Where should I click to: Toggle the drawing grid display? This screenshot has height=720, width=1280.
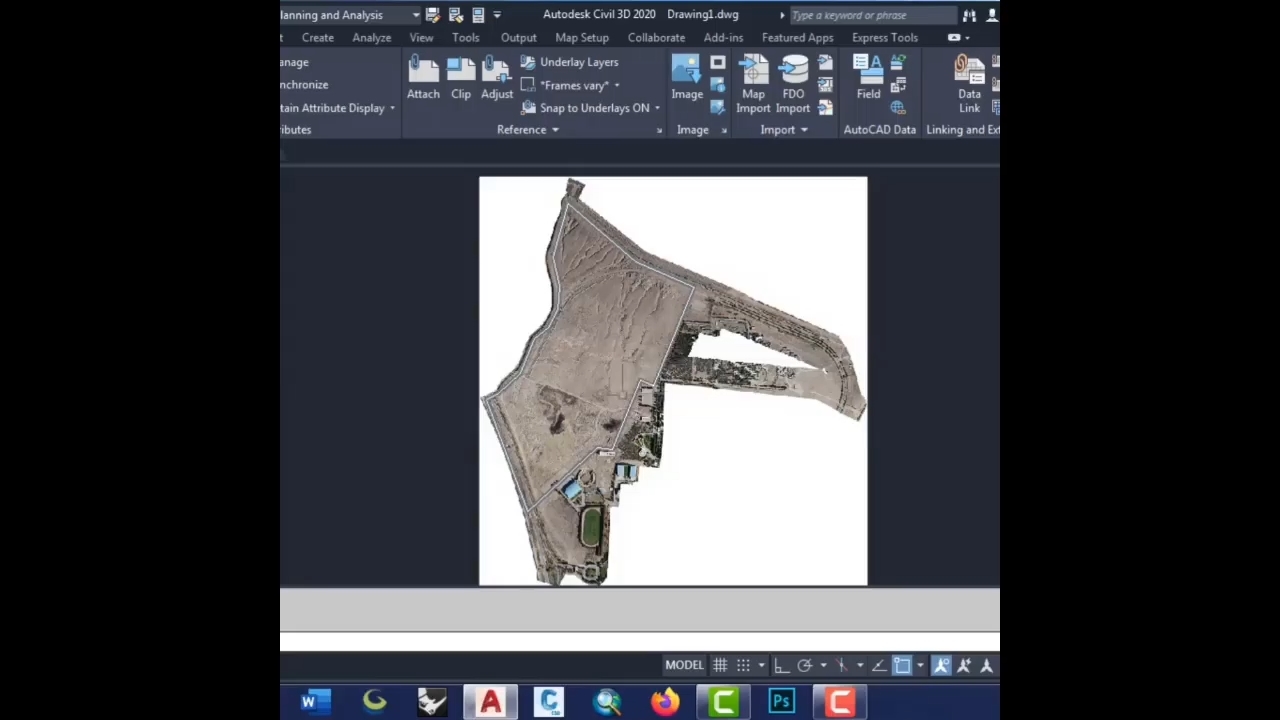pos(720,665)
